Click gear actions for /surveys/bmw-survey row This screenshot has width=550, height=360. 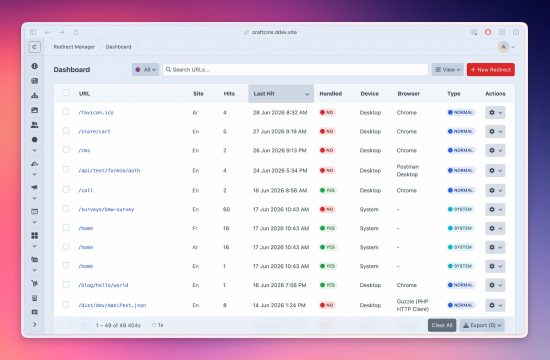click(x=495, y=209)
